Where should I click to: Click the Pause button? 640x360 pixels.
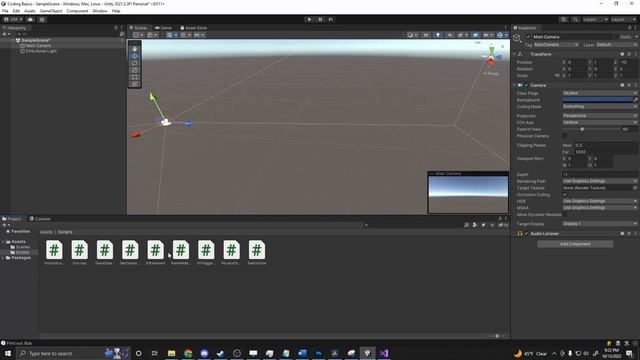[x=320, y=19]
